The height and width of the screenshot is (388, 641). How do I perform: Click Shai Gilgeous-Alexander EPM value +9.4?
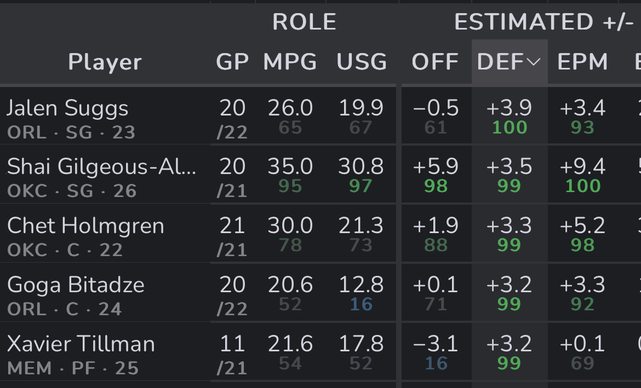tap(583, 167)
